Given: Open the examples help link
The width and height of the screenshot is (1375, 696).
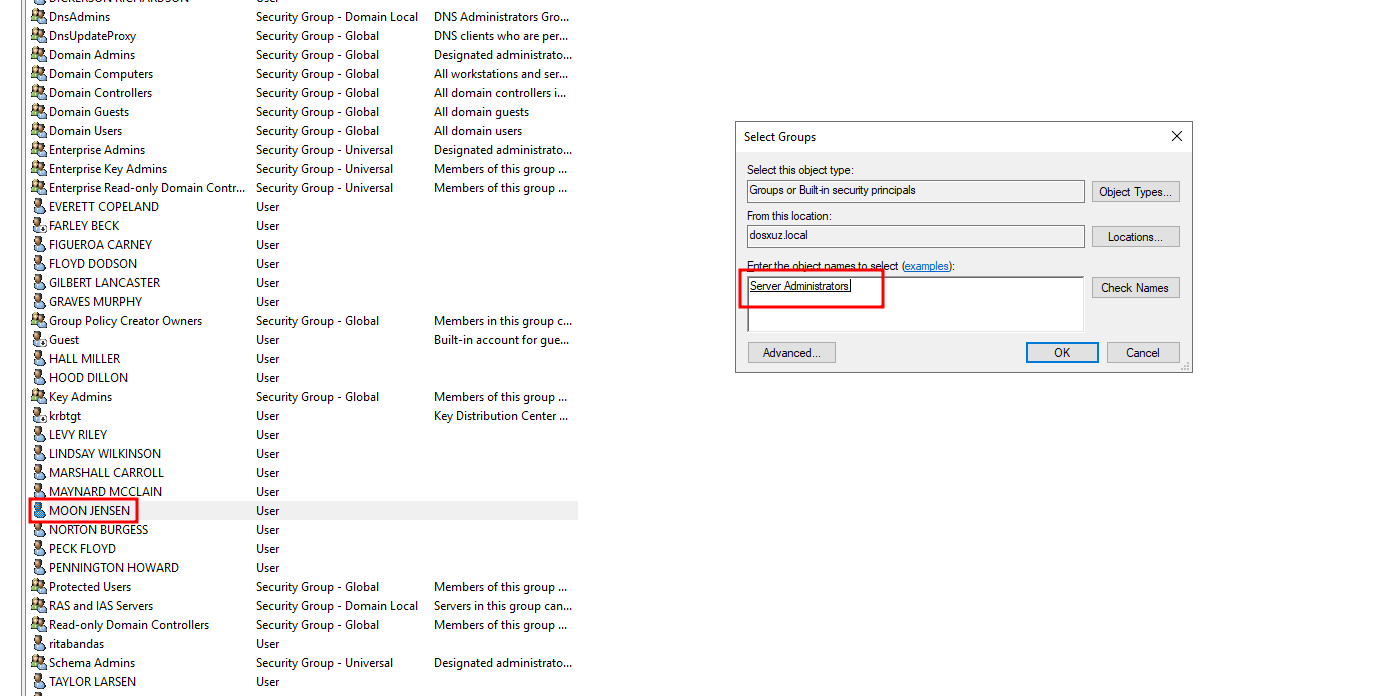Looking at the screenshot, I should [926, 266].
